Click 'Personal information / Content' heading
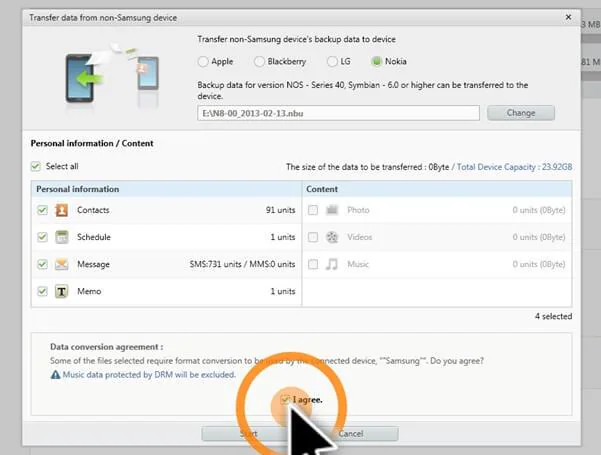This screenshot has height=455, width=601. pos(92,143)
